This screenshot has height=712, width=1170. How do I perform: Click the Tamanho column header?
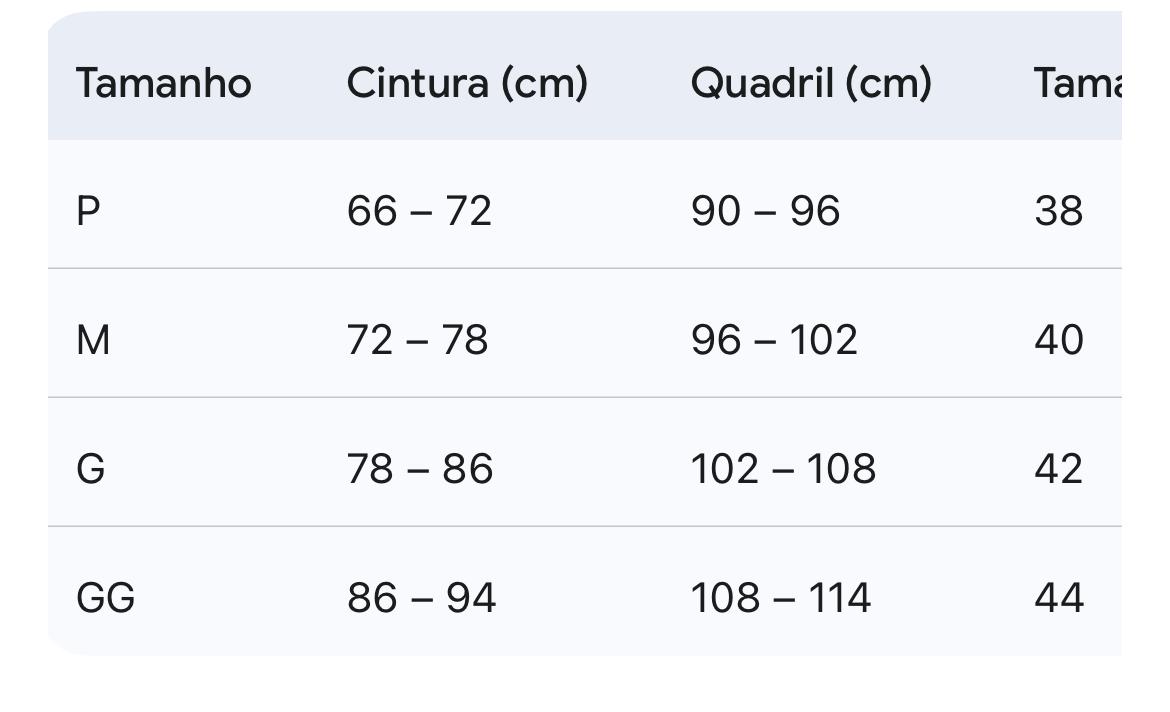tap(163, 83)
